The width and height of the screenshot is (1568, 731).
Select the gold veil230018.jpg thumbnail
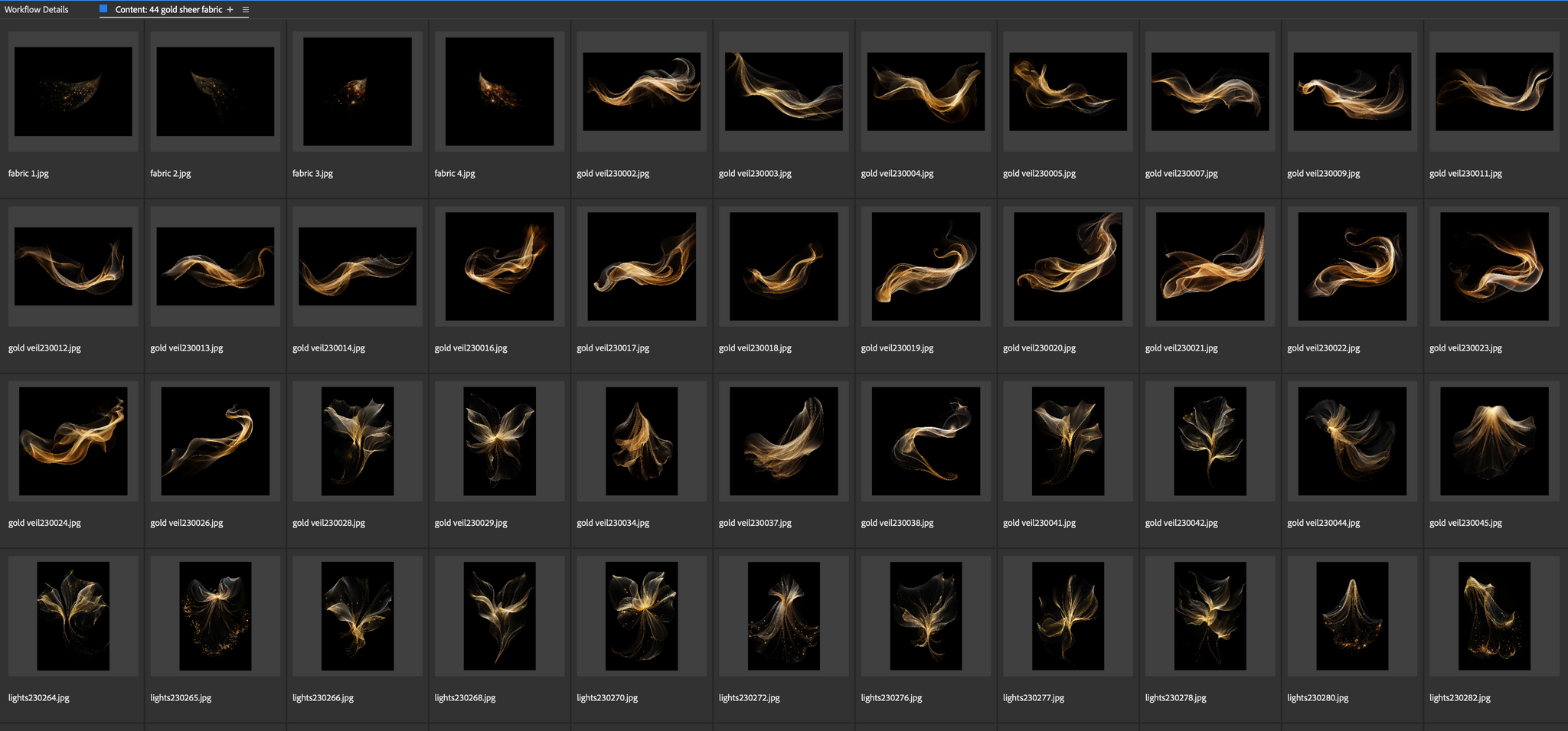[x=784, y=266]
